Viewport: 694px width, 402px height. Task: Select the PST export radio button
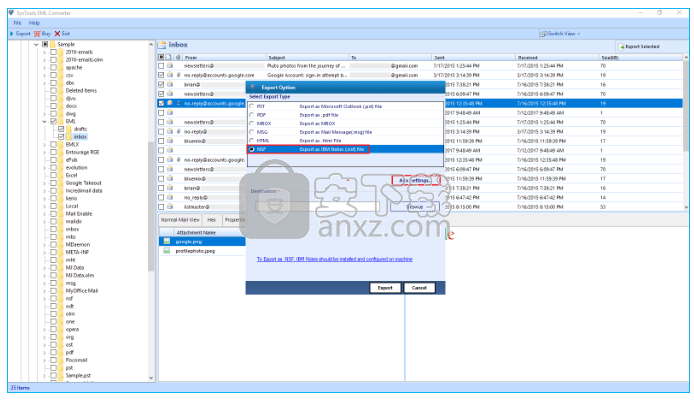coord(252,107)
